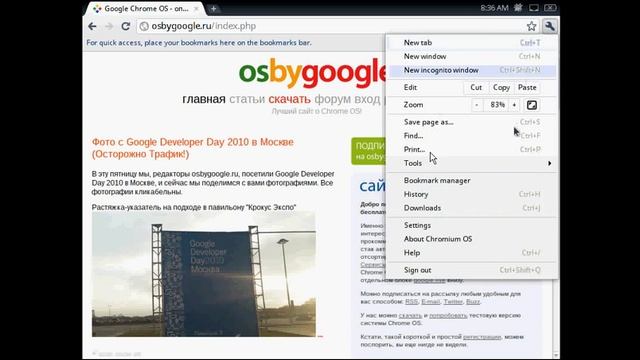
Task: Open the форум navigation link
Action: click(x=332, y=99)
